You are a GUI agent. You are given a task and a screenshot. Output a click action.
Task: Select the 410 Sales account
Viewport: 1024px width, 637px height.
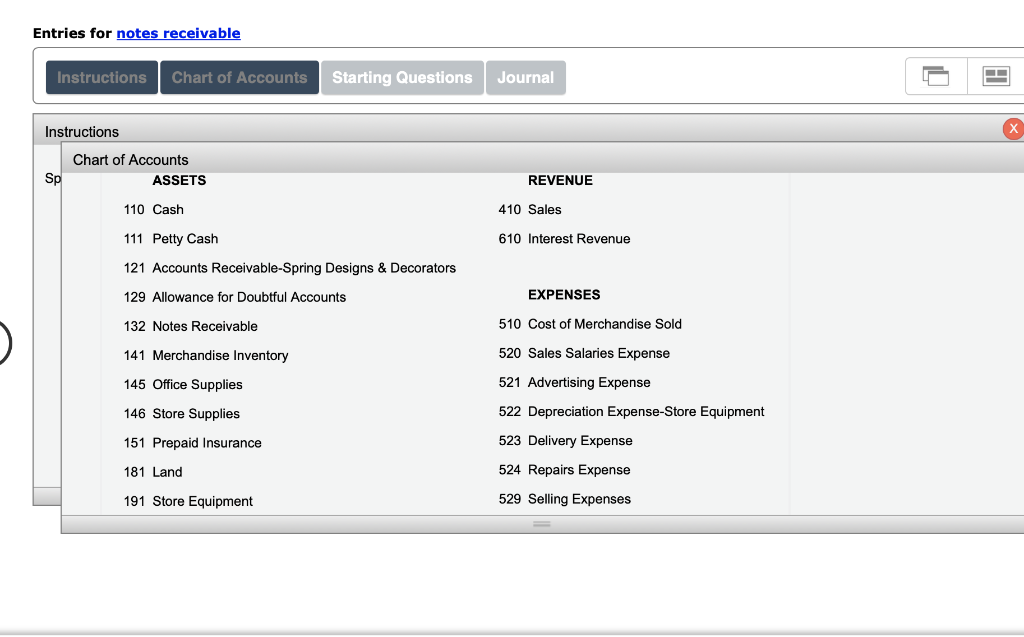(534, 209)
